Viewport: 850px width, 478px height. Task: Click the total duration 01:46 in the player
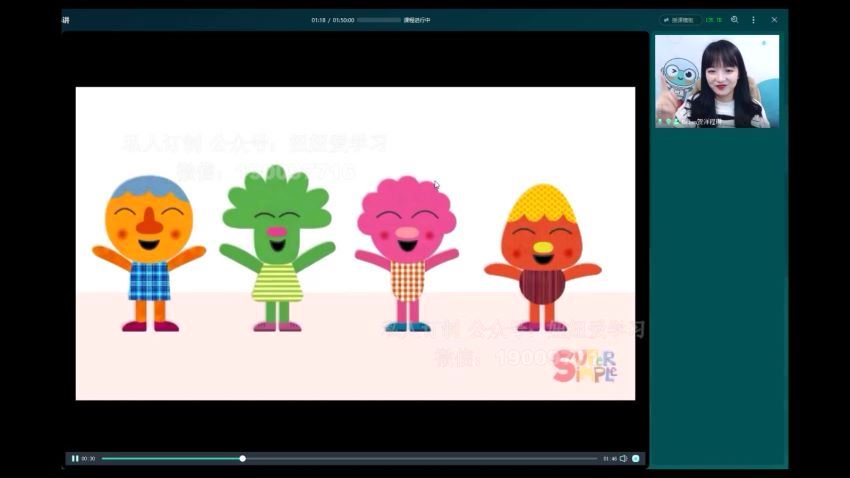[x=610, y=458]
